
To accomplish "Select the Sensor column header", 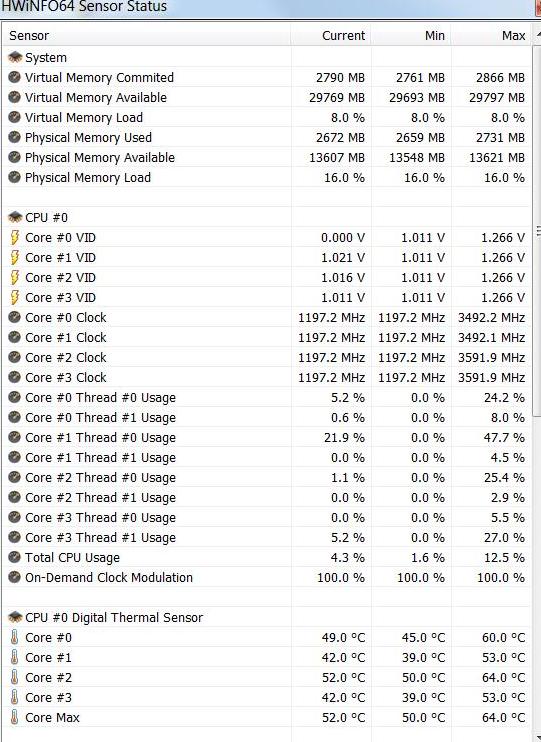I will click(x=146, y=35).
